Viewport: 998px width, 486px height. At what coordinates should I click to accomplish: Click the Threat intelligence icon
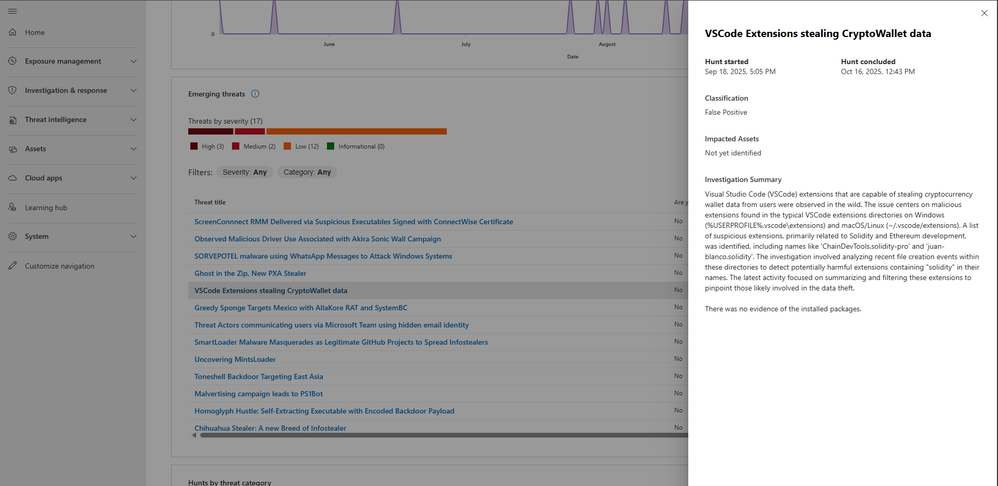click(x=13, y=120)
